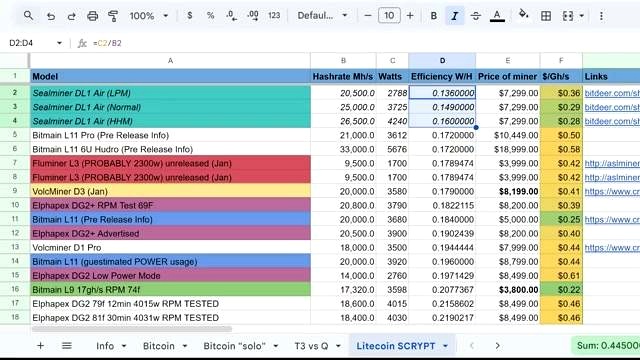Switch to Bitcoin "solo" sheet tab
640x360 pixels.
point(235,346)
